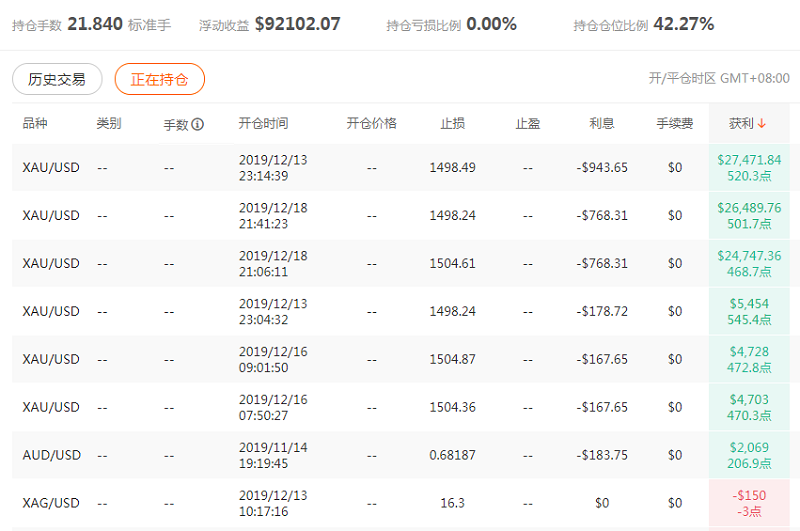This screenshot has height=531, width=800.
Task: Click the info icon beside 手数
Action: (198, 124)
